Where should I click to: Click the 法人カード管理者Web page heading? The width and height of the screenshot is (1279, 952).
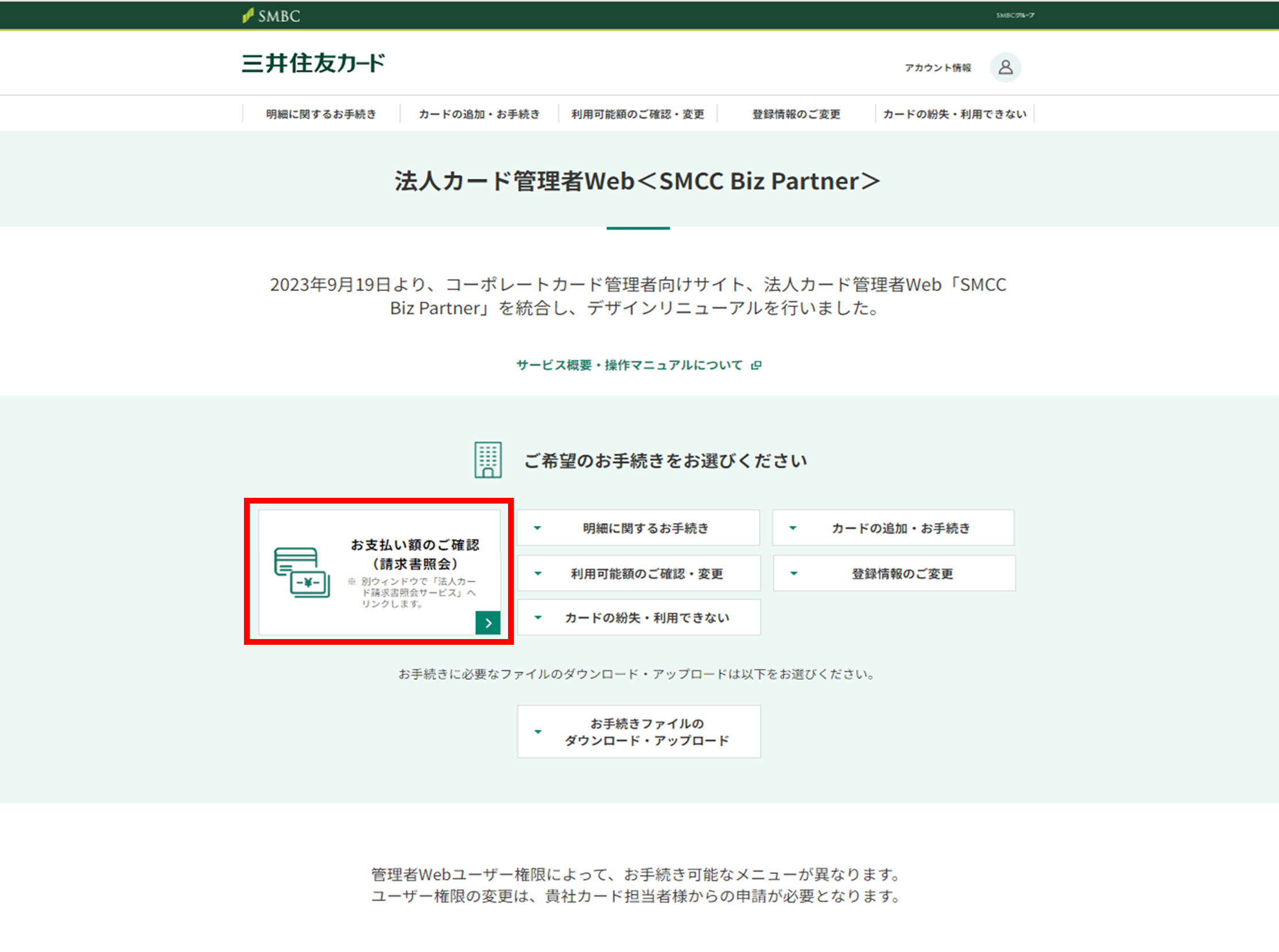[638, 181]
